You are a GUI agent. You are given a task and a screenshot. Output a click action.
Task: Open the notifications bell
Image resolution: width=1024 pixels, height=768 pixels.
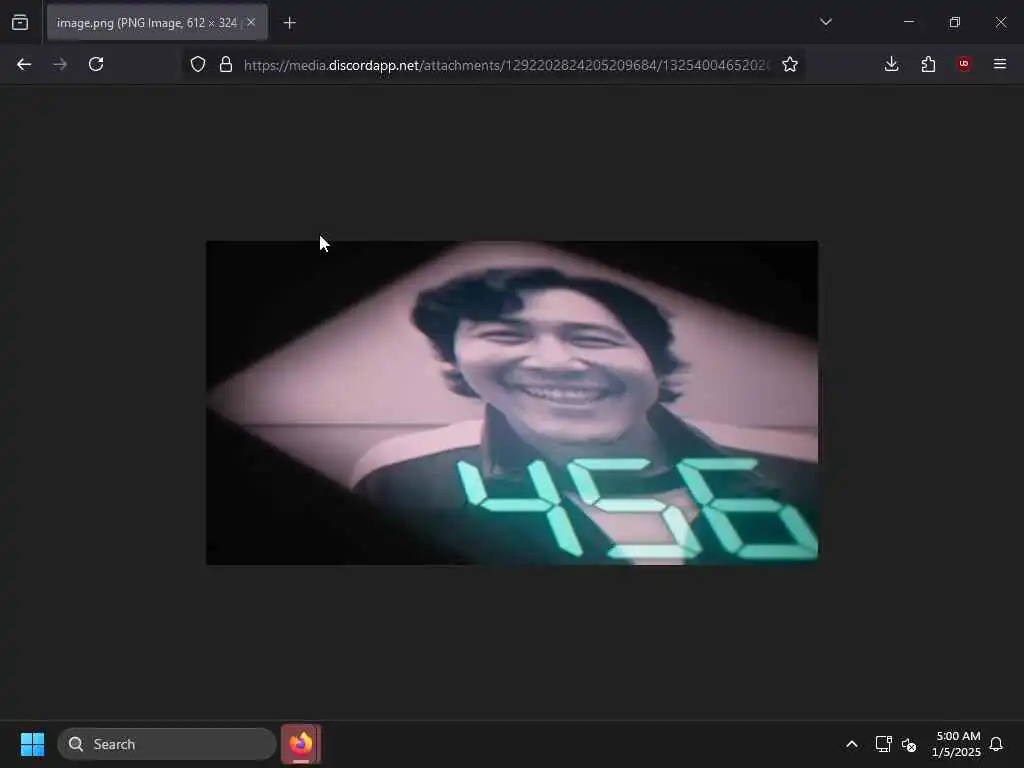pos(996,744)
